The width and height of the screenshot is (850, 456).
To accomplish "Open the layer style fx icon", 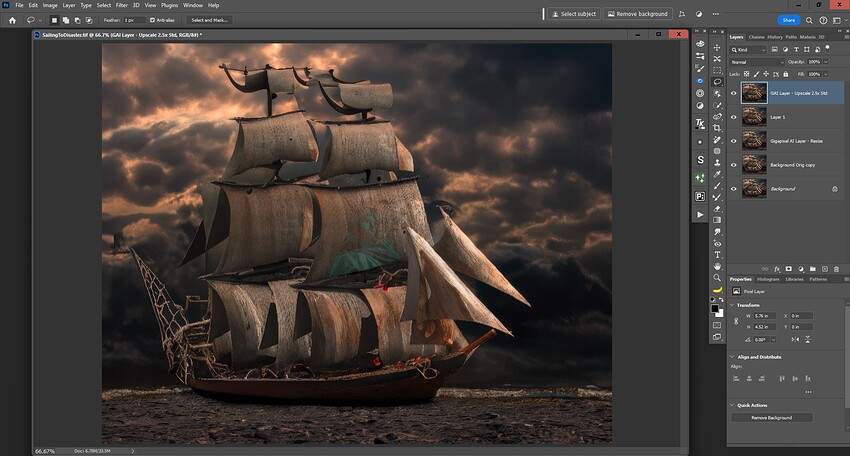I will (777, 269).
